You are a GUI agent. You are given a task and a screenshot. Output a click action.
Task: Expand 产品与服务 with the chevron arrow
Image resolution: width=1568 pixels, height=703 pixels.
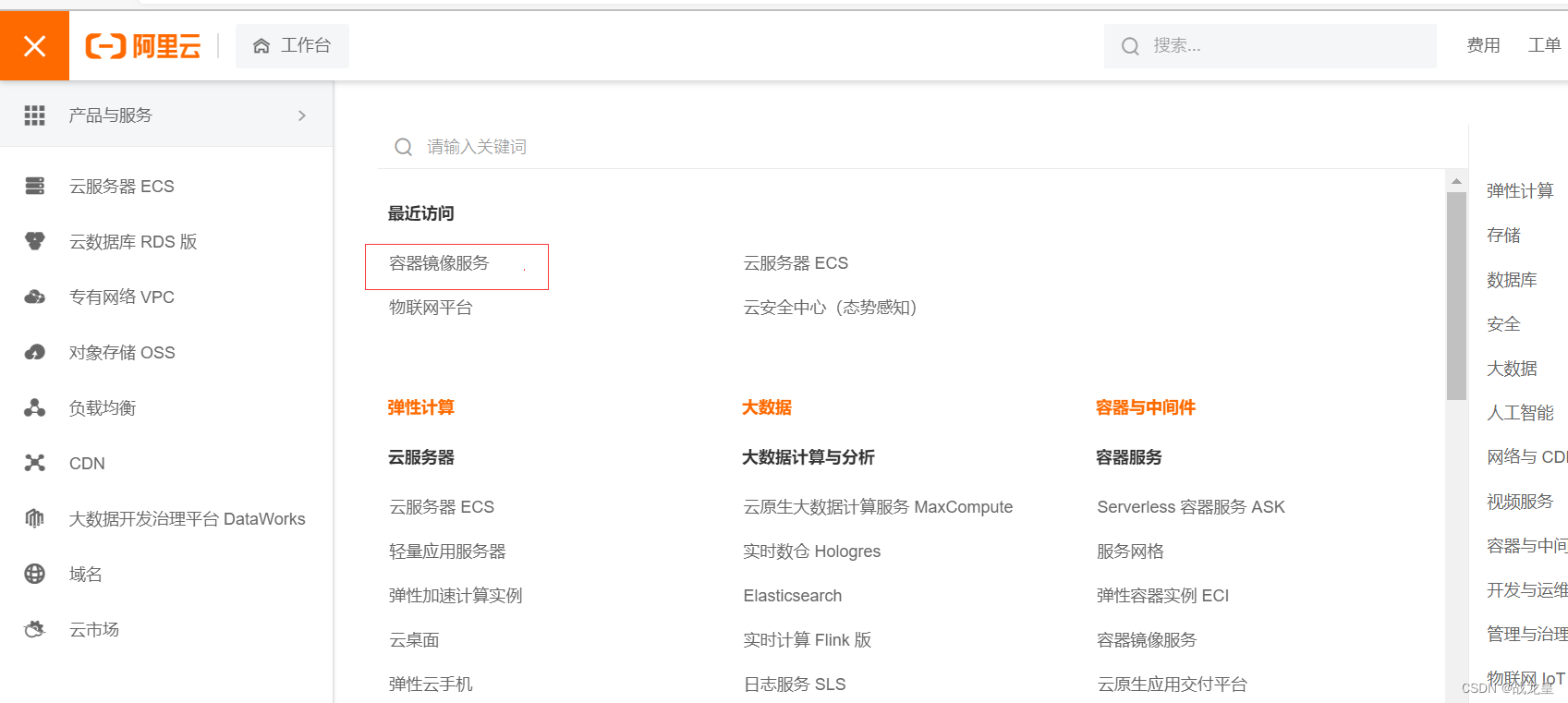(x=302, y=115)
